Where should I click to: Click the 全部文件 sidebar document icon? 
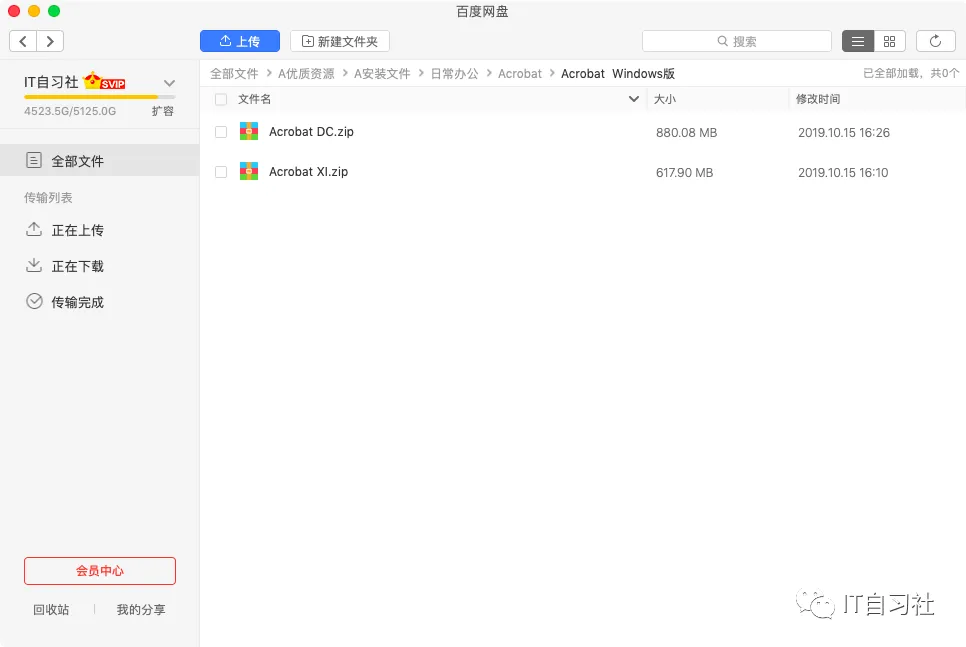tap(34, 161)
